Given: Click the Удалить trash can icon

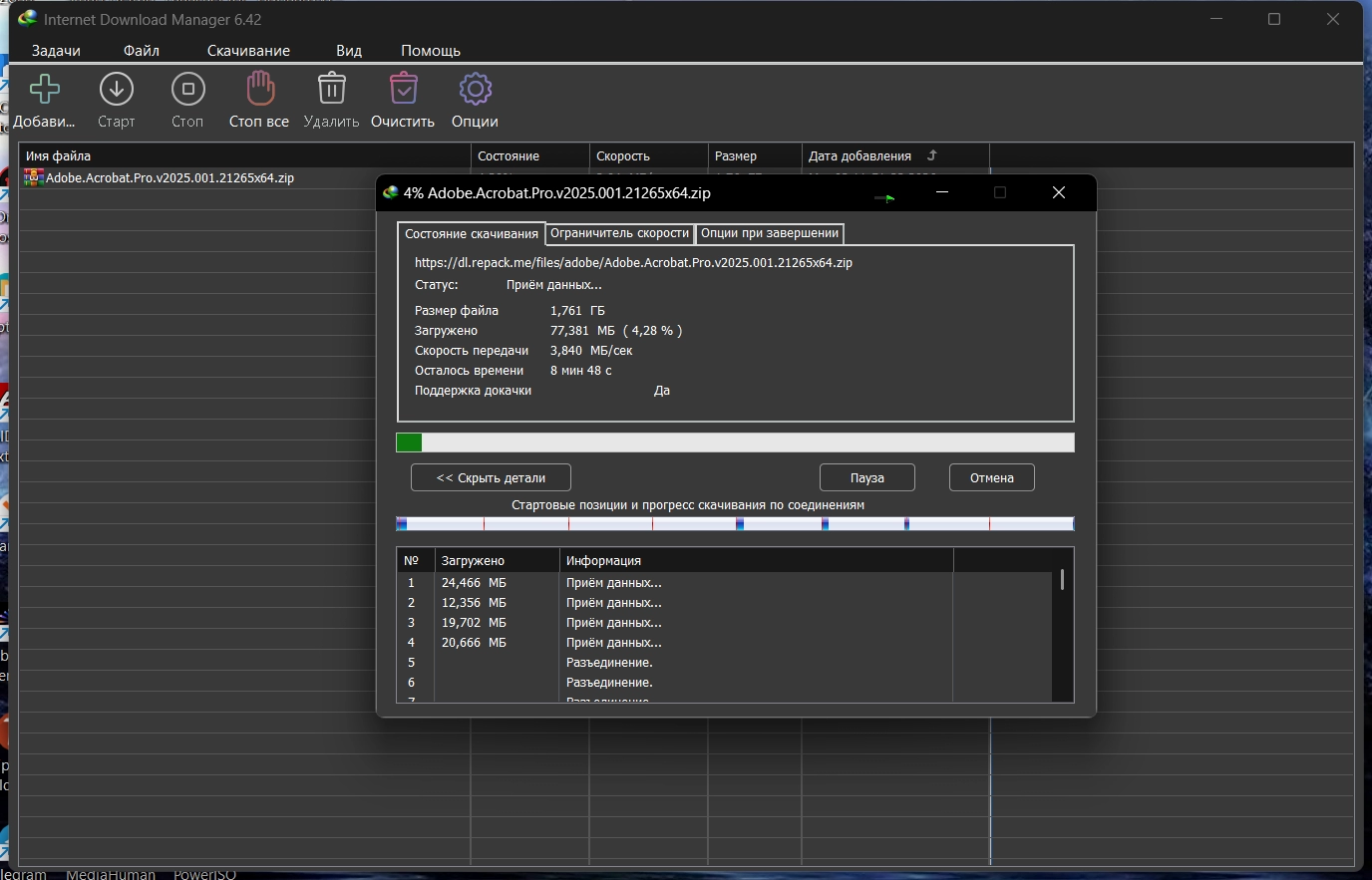Looking at the screenshot, I should tap(331, 90).
